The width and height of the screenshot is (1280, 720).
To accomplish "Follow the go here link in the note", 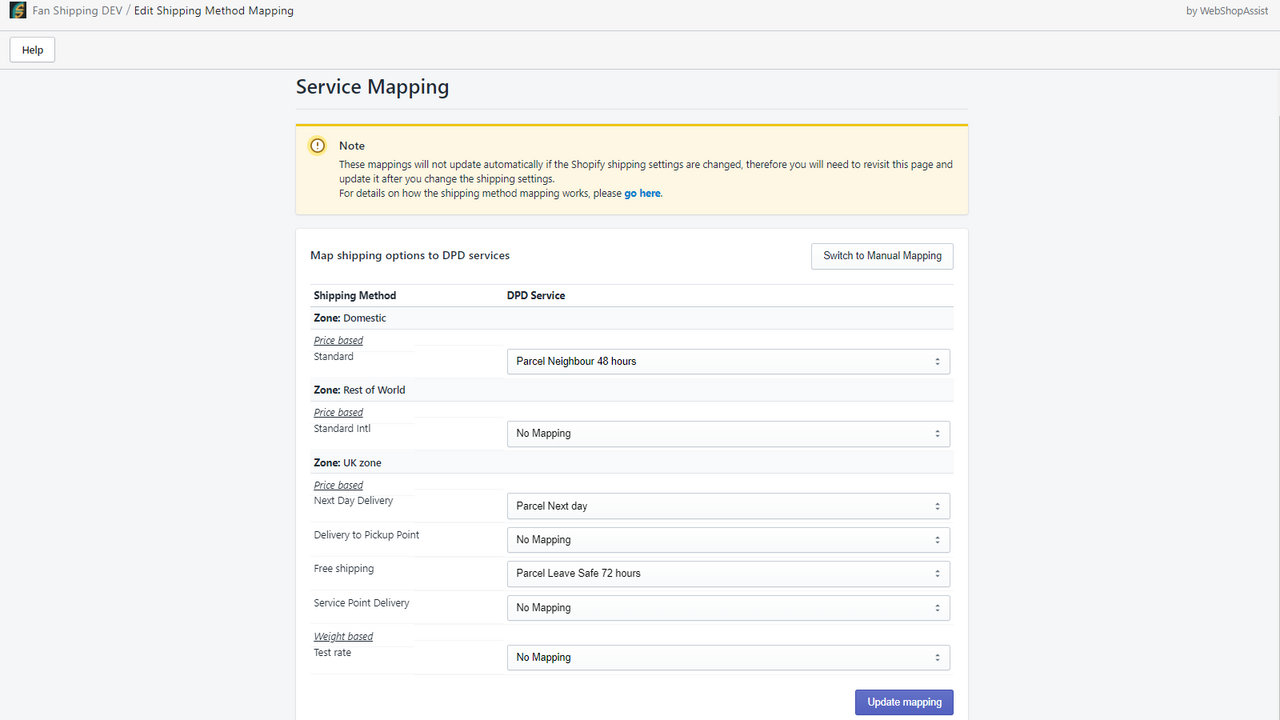I will coord(642,193).
